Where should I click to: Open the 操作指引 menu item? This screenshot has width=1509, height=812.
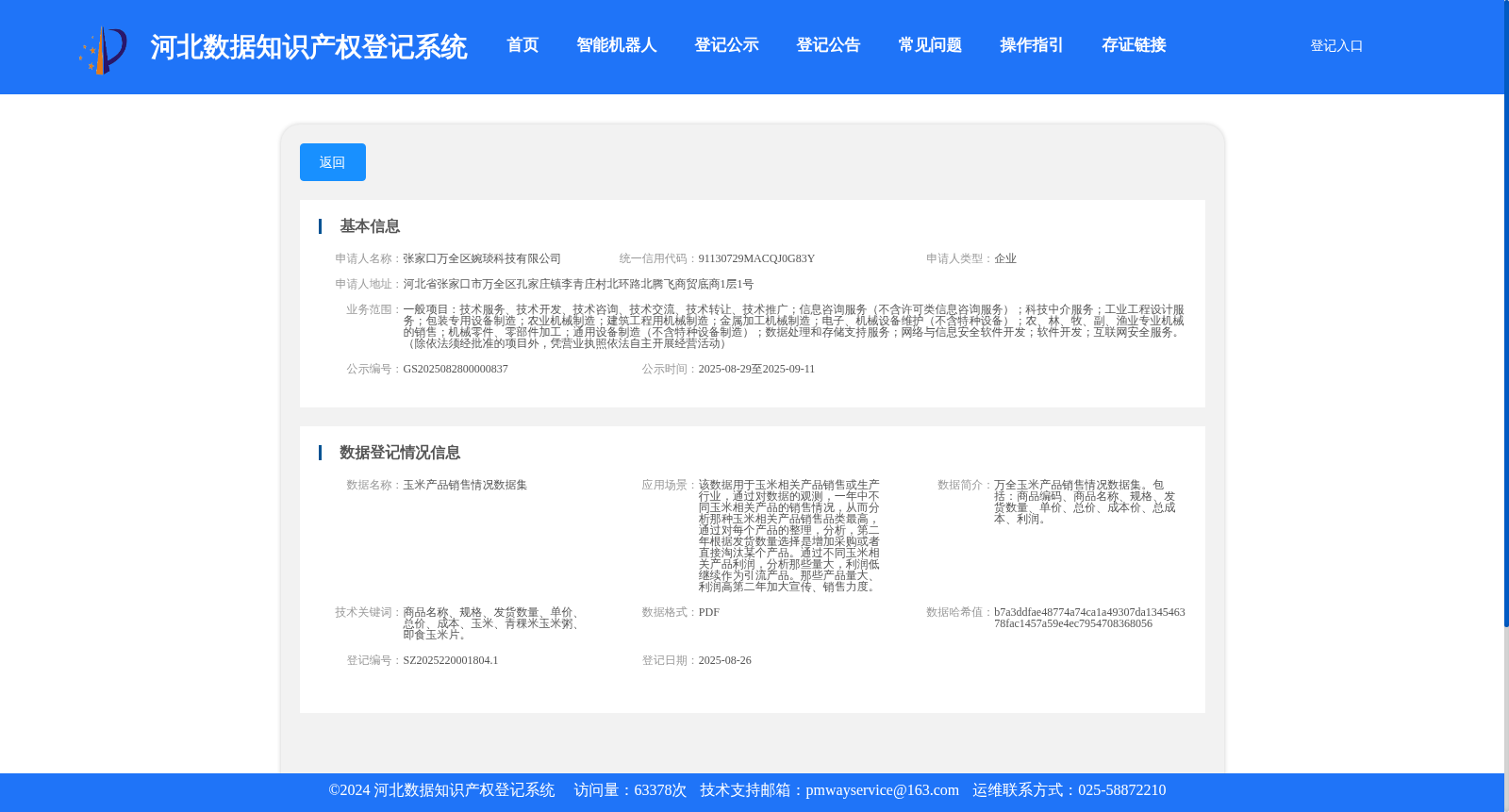pos(1032,45)
